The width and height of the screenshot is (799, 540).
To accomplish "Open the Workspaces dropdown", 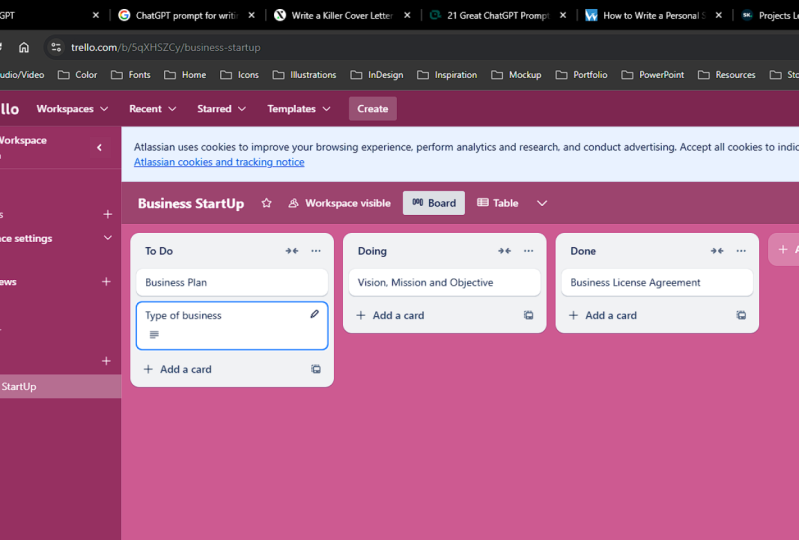I will coord(72,109).
